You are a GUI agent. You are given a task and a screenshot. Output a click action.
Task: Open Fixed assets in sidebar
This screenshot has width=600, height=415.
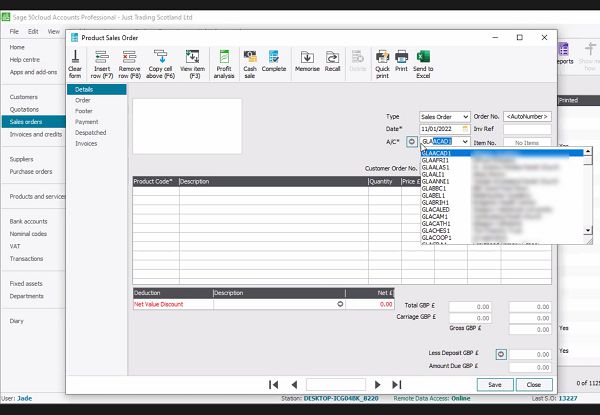click(x=26, y=283)
